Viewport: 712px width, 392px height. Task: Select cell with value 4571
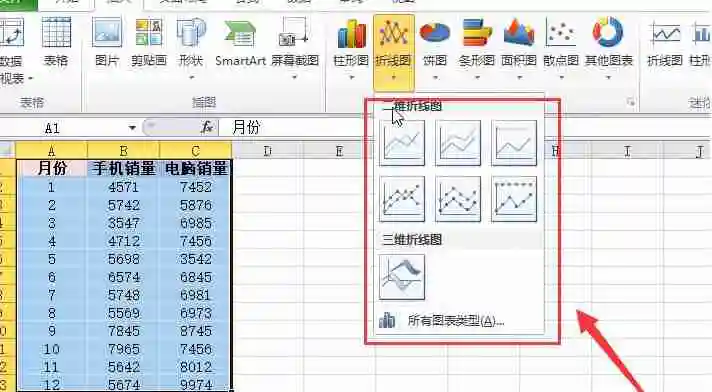click(x=124, y=187)
